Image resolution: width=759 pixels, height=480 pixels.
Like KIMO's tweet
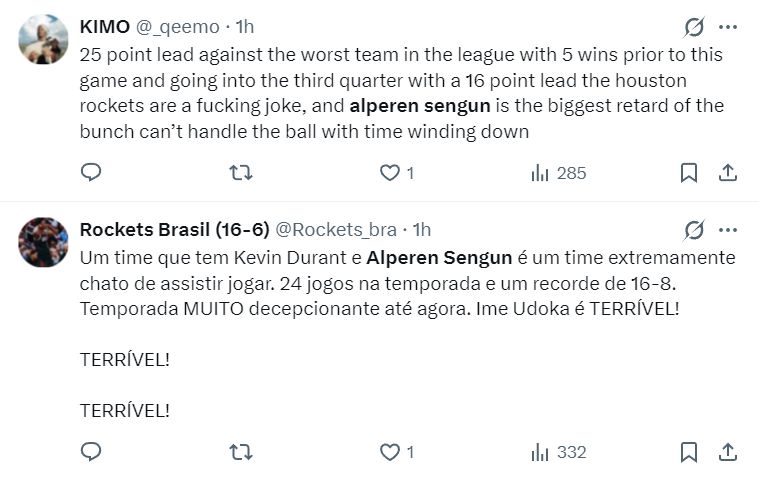(390, 173)
